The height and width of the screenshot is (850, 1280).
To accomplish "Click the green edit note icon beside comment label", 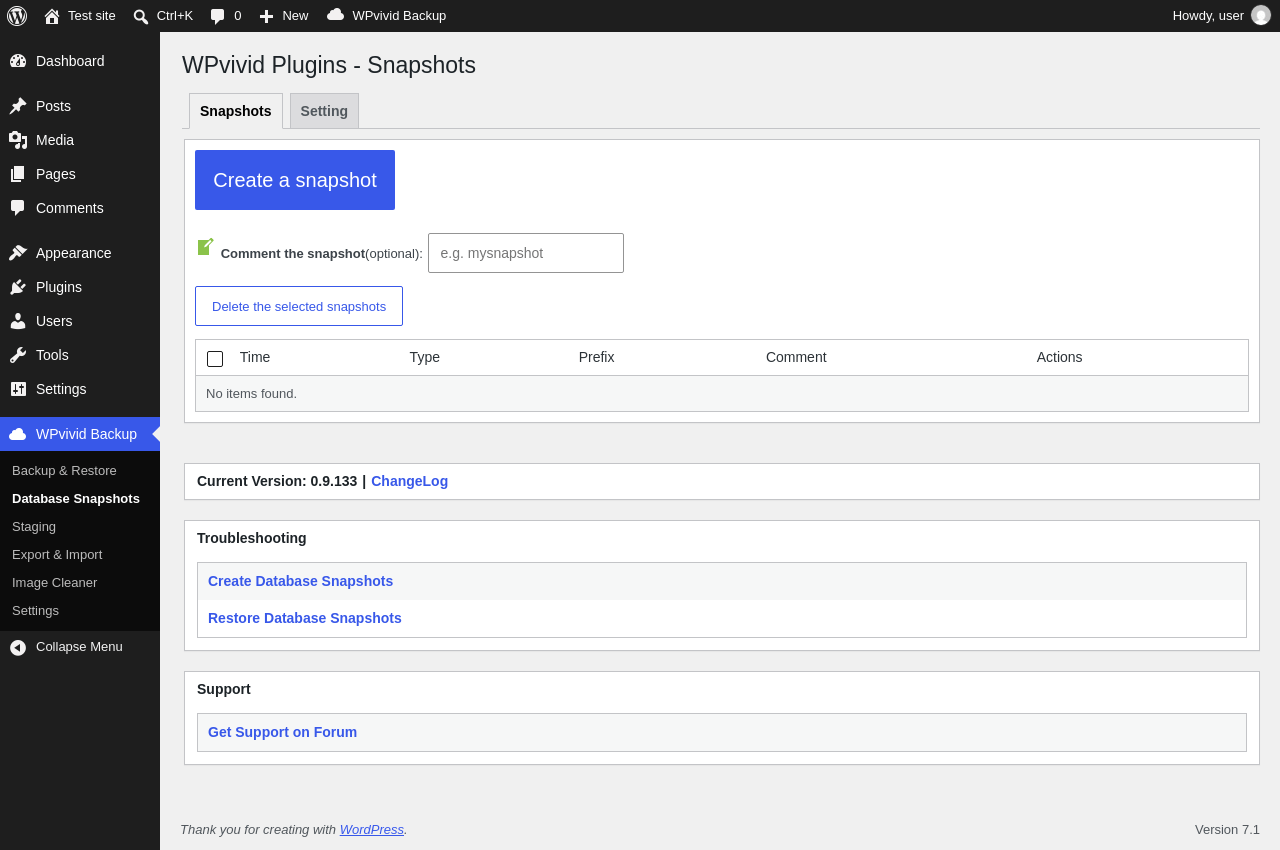I will tap(206, 246).
